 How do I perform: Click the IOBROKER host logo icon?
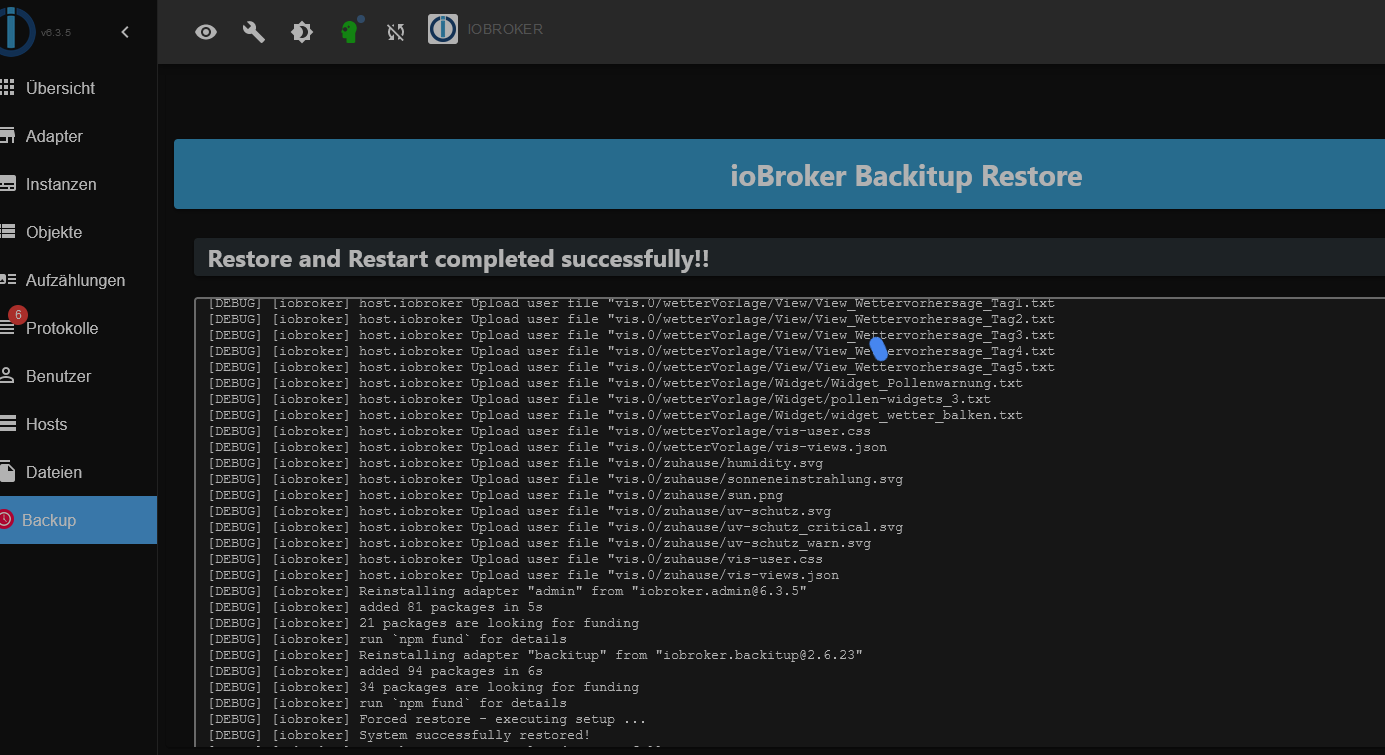tap(443, 29)
